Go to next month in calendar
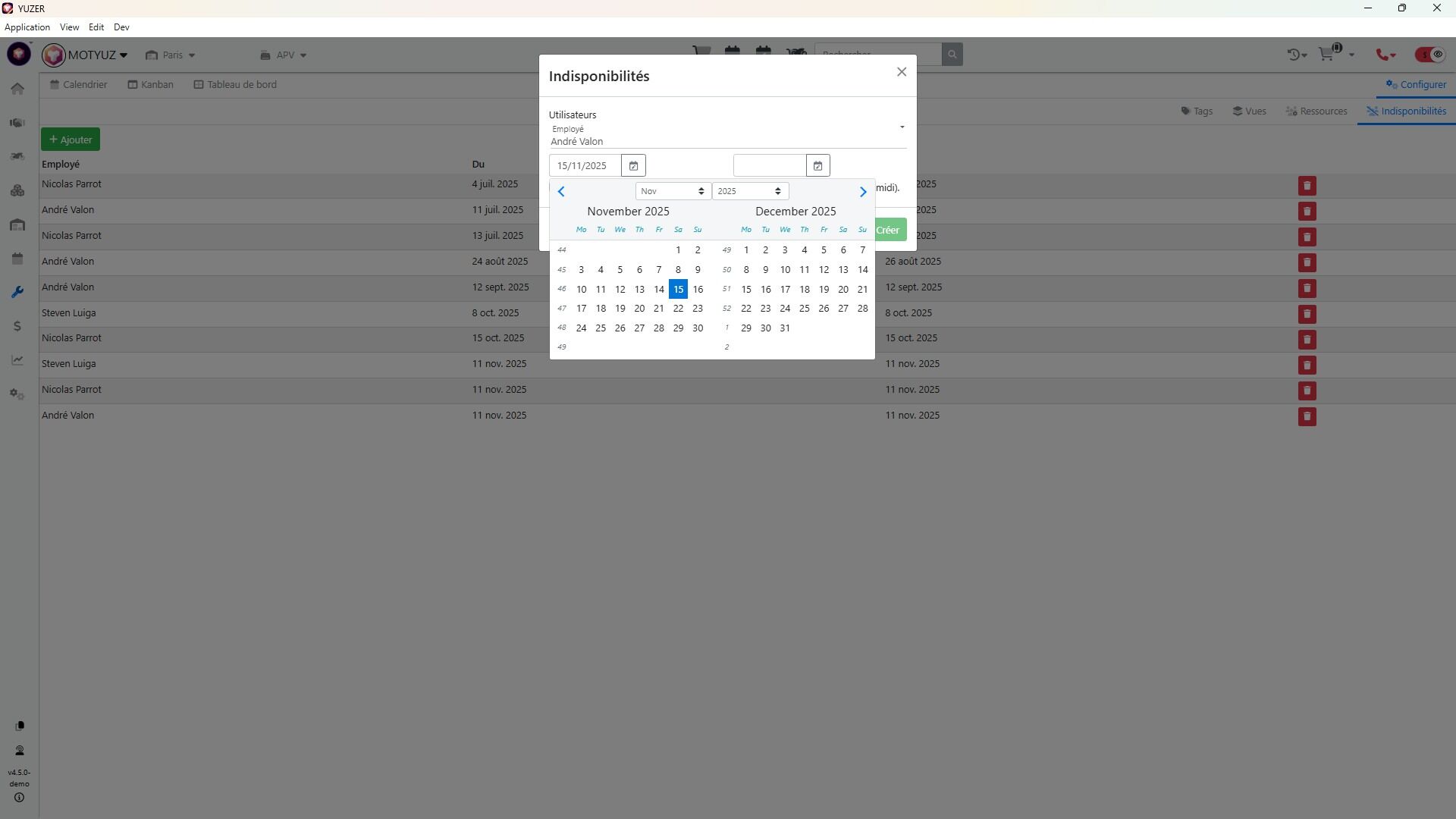Image resolution: width=1456 pixels, height=819 pixels. [x=862, y=193]
